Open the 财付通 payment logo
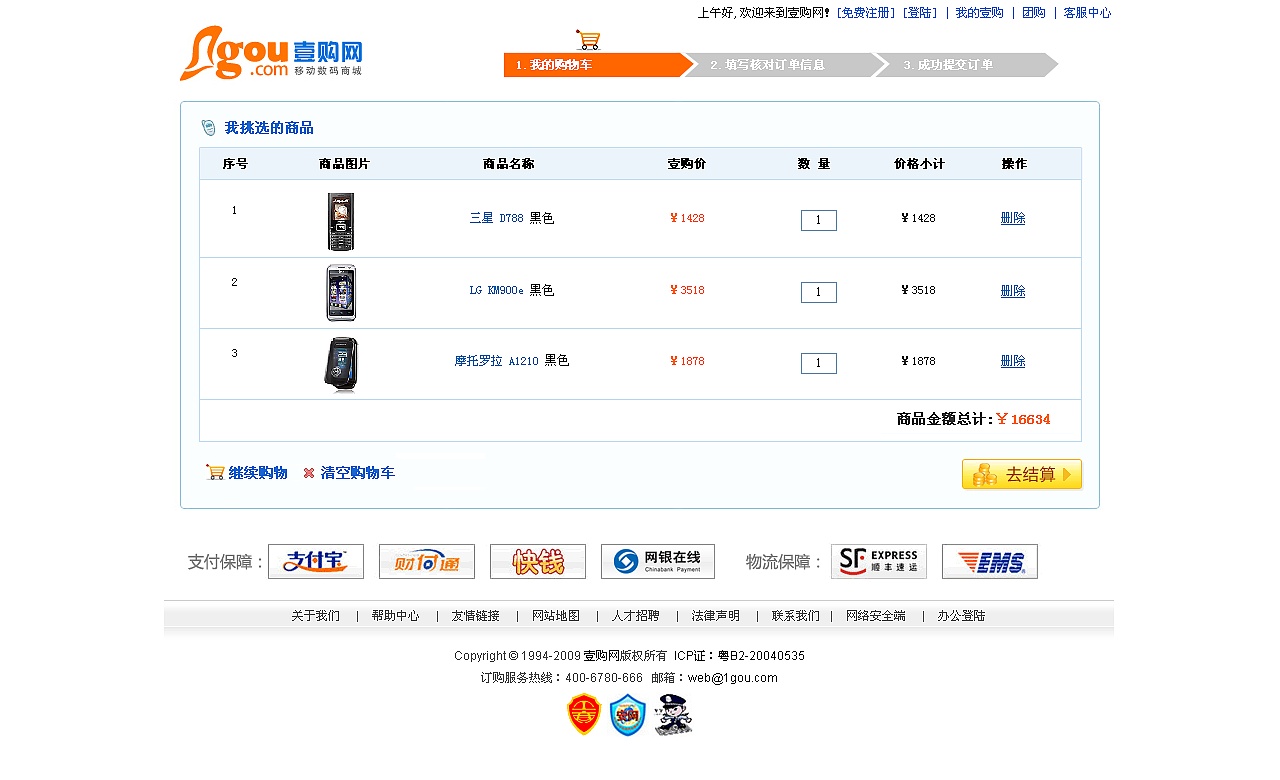 427,561
